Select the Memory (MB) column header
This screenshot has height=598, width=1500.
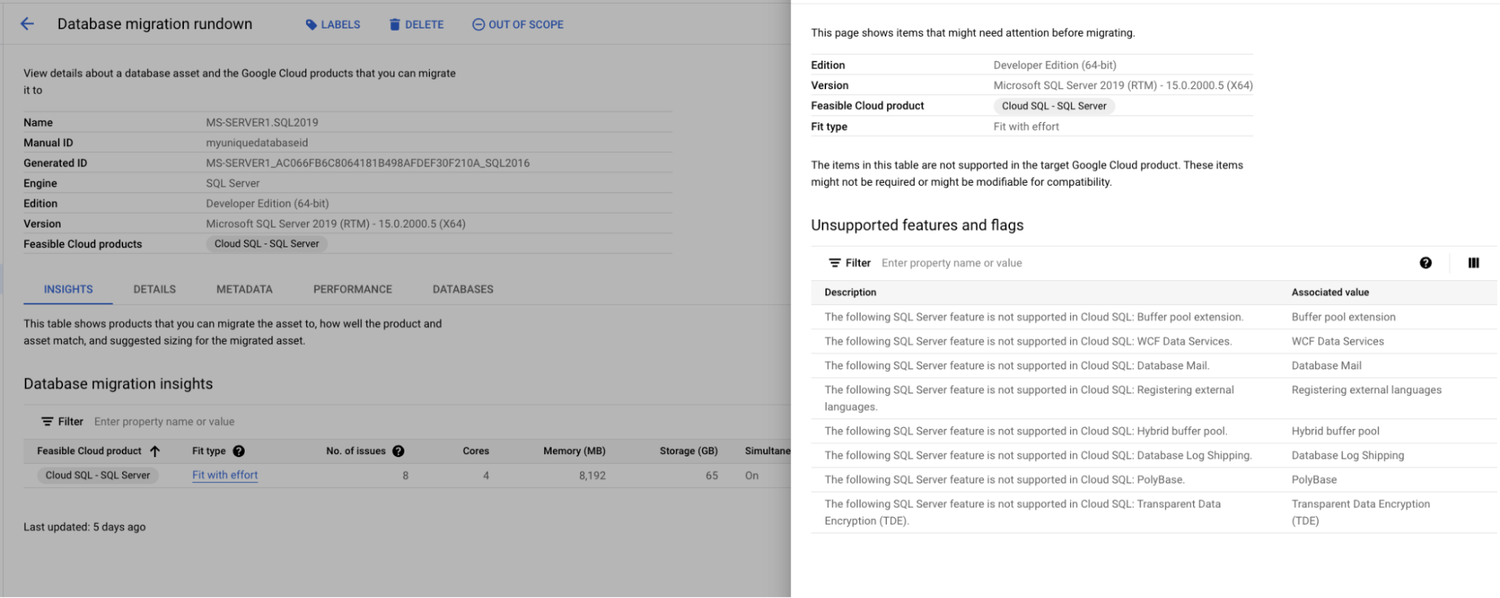(574, 451)
